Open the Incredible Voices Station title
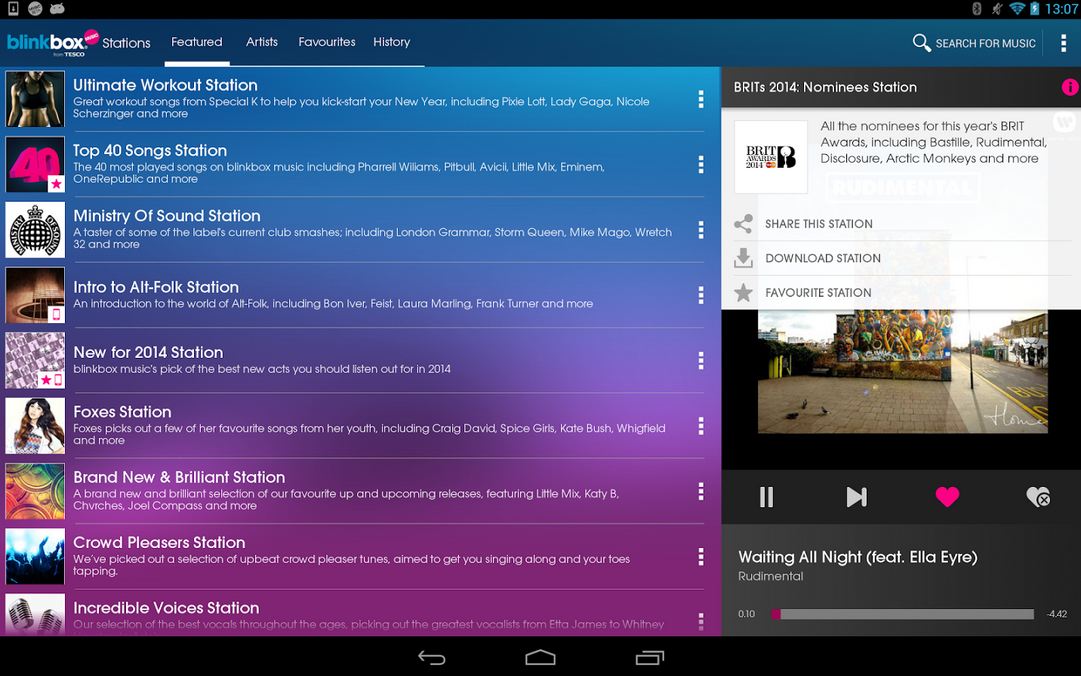This screenshot has width=1081, height=676. [166, 608]
